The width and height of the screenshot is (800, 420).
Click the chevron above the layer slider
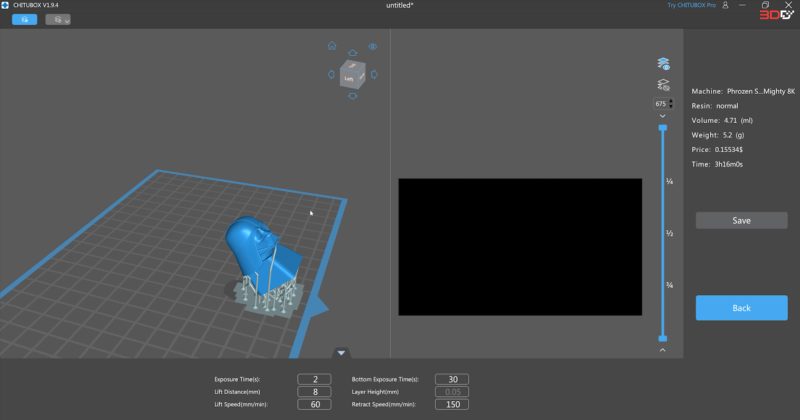tap(662, 116)
